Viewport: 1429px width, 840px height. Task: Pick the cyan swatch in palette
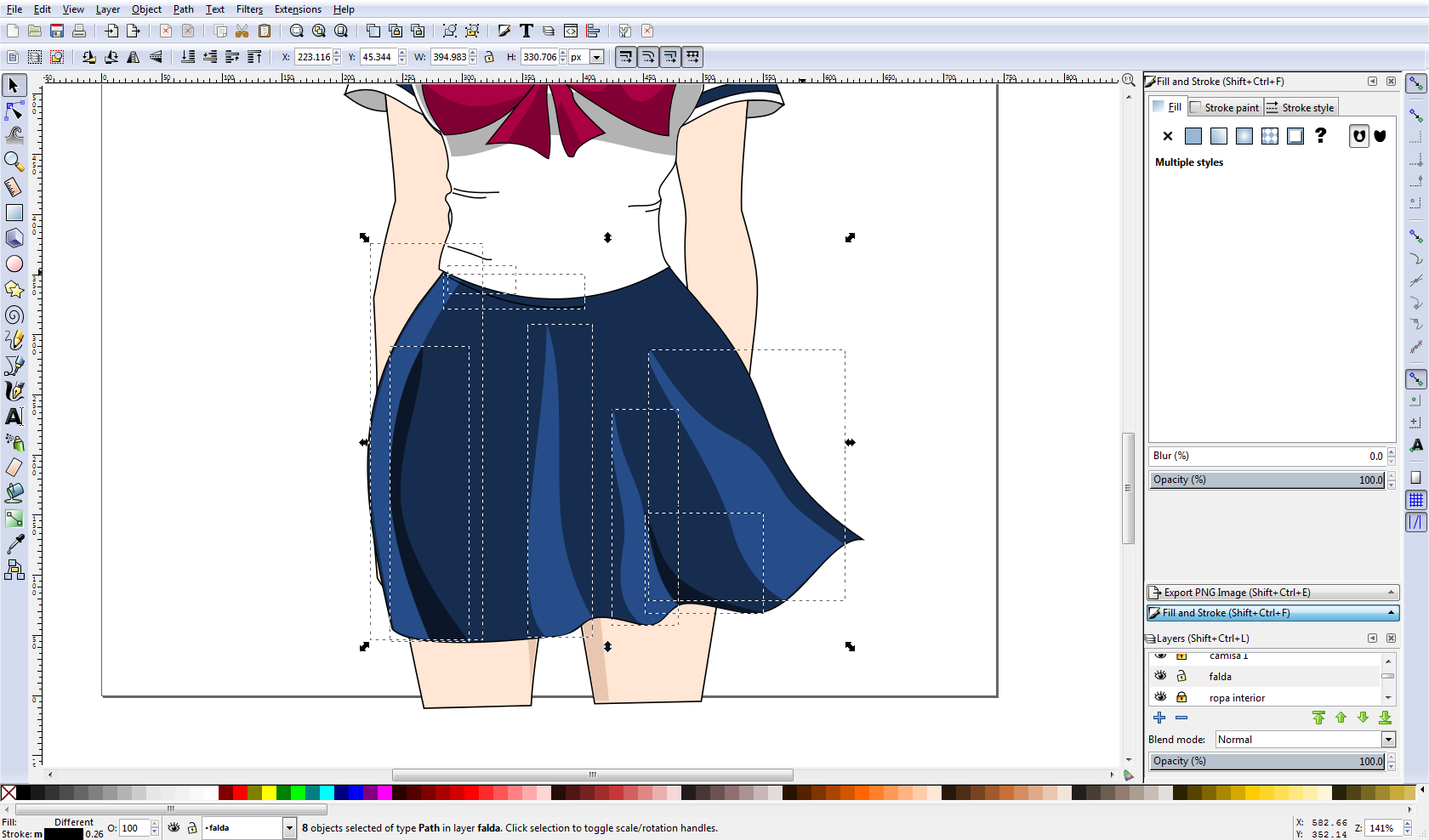coord(327,792)
